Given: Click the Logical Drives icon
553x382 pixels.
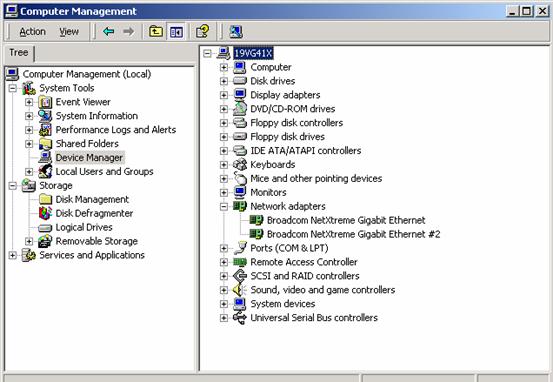Looking at the screenshot, I should [x=45, y=228].
